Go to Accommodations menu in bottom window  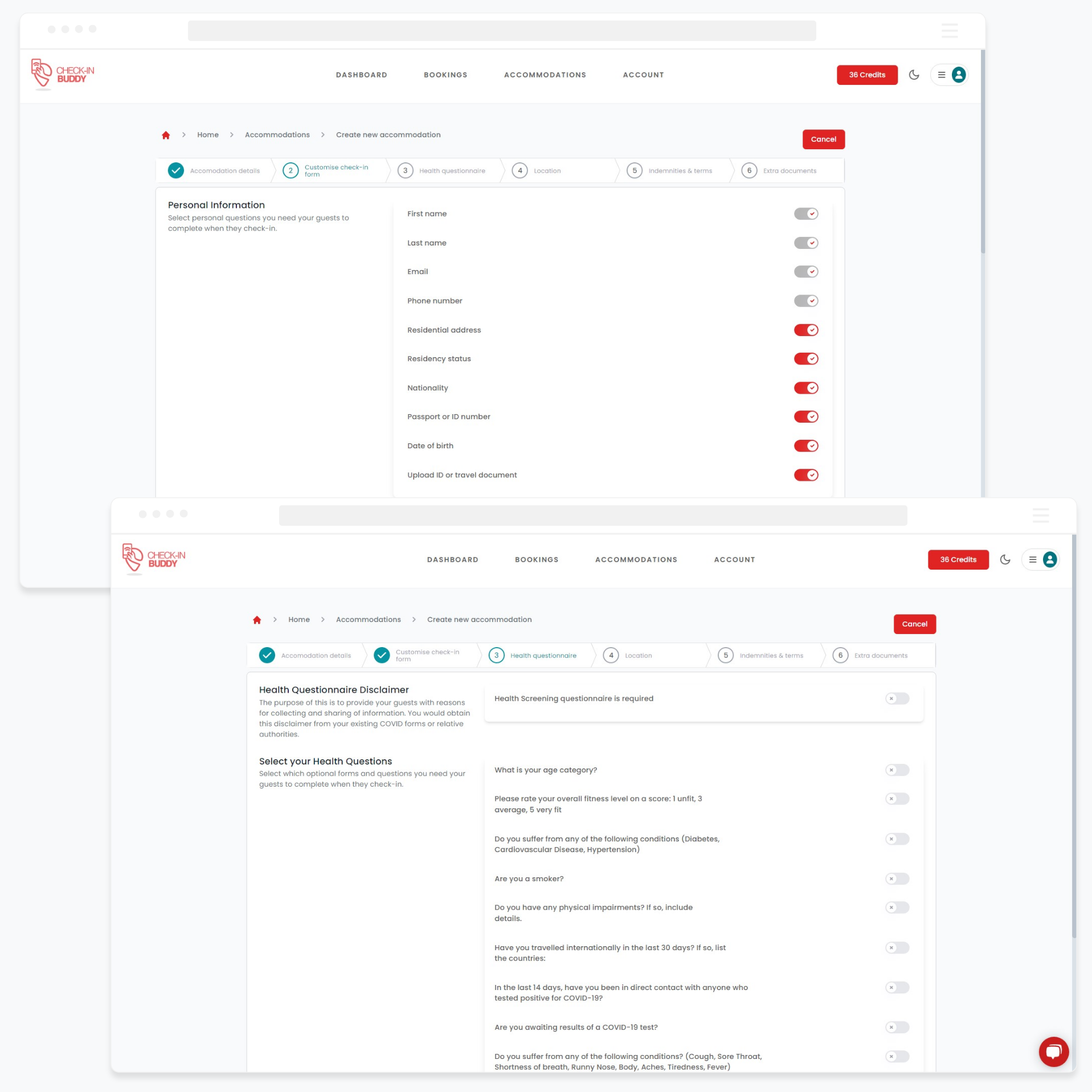tap(636, 559)
